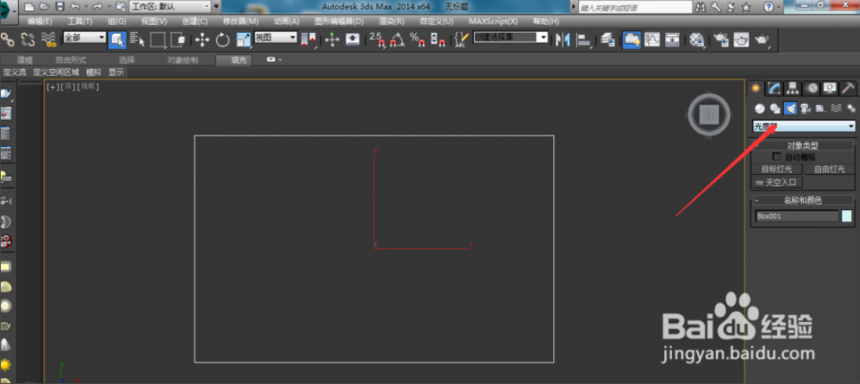Click the 定义空闲区域 panel button
Image resolution: width=860 pixels, height=384 pixels.
(x=56, y=72)
